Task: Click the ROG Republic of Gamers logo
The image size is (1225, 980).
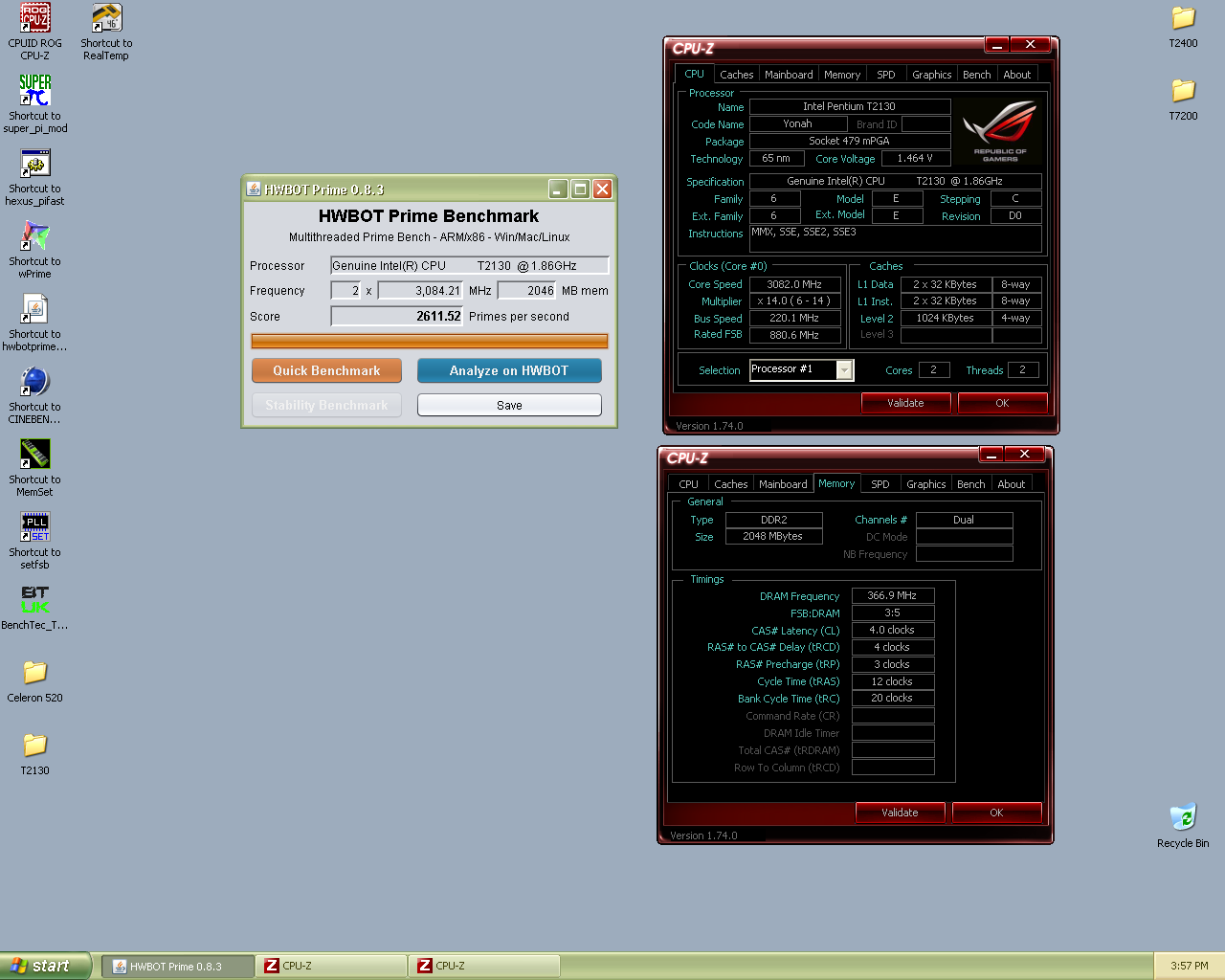Action: click(1000, 131)
